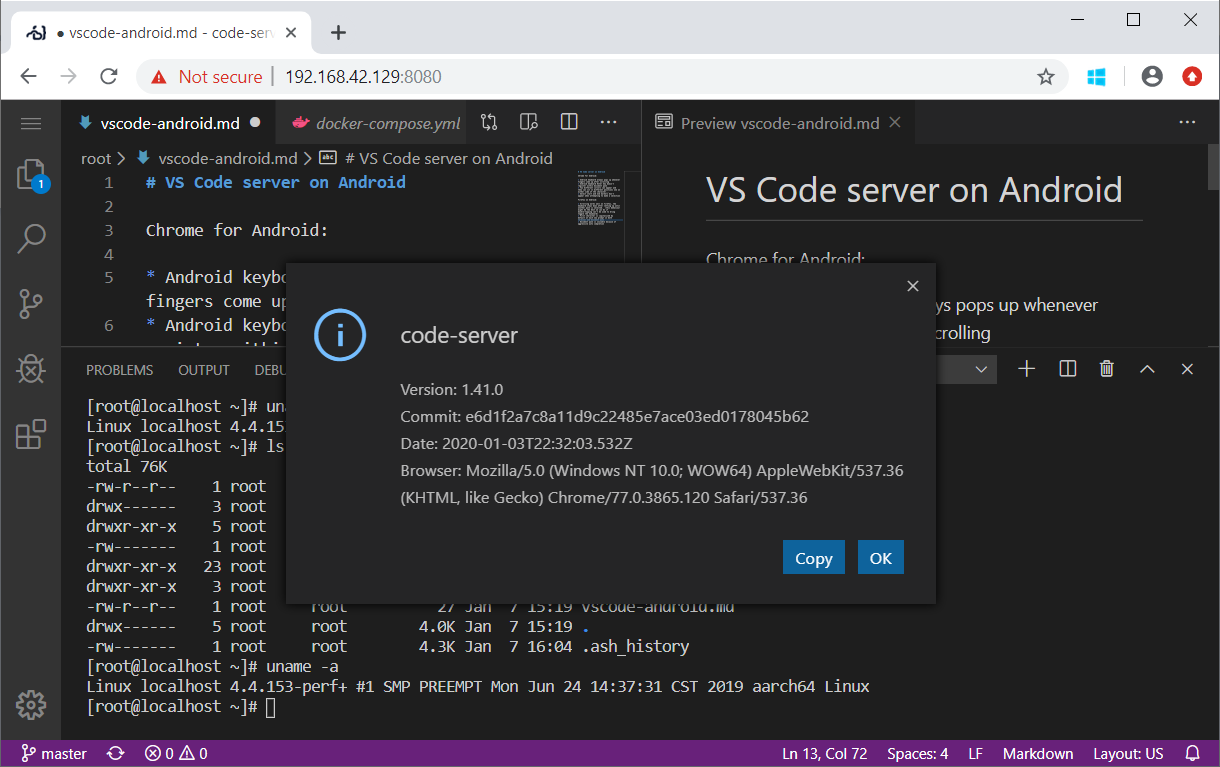Image resolution: width=1220 pixels, height=767 pixels.
Task: Open the hamburger application menu
Action: tap(31, 123)
